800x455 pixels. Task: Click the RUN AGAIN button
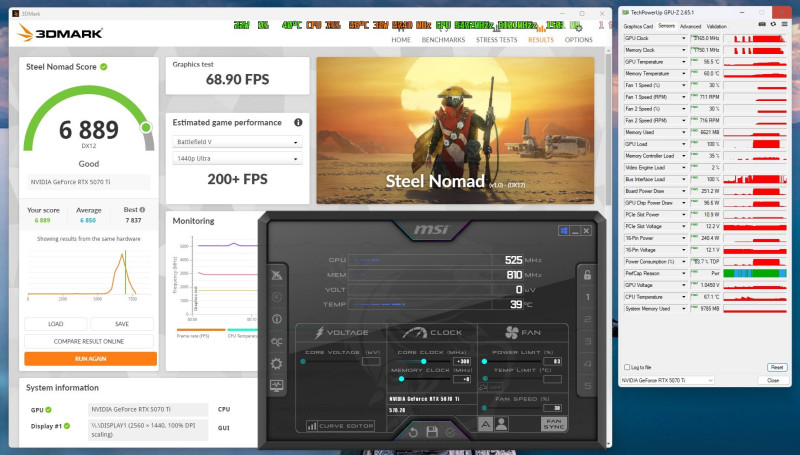click(x=90, y=359)
